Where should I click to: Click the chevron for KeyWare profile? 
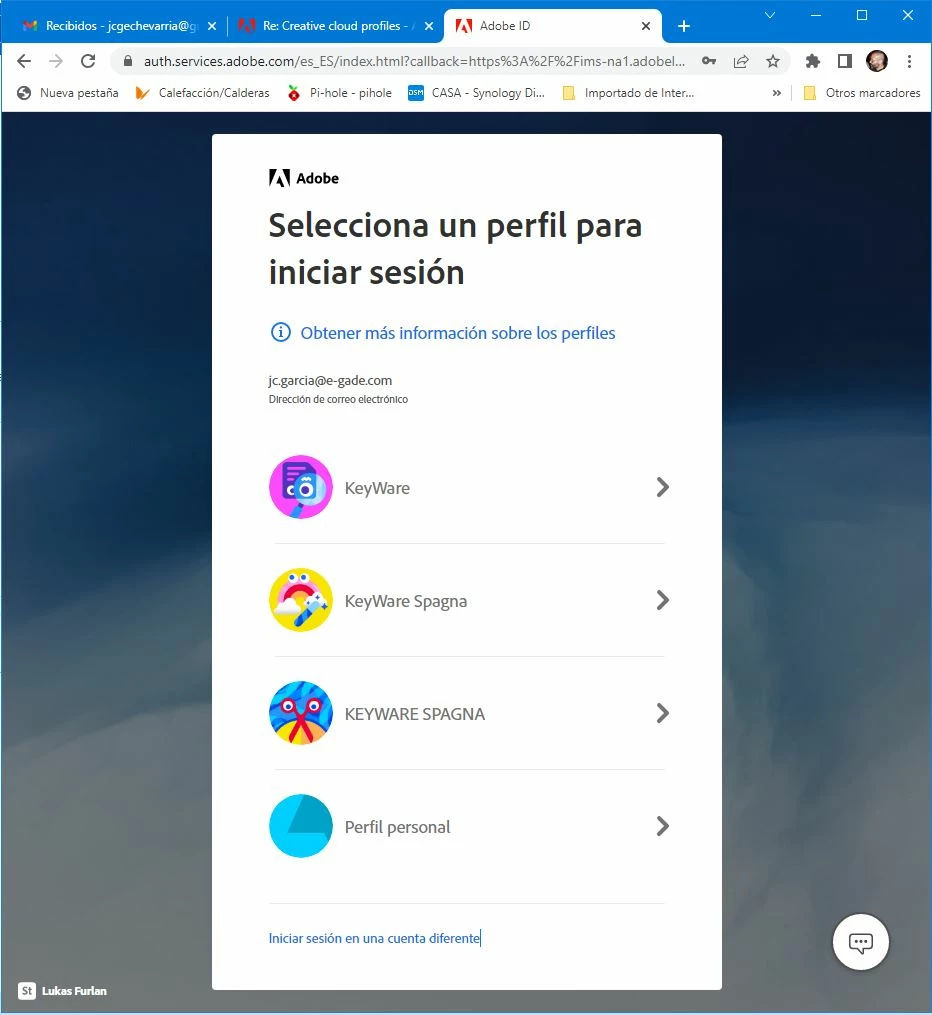(x=662, y=487)
